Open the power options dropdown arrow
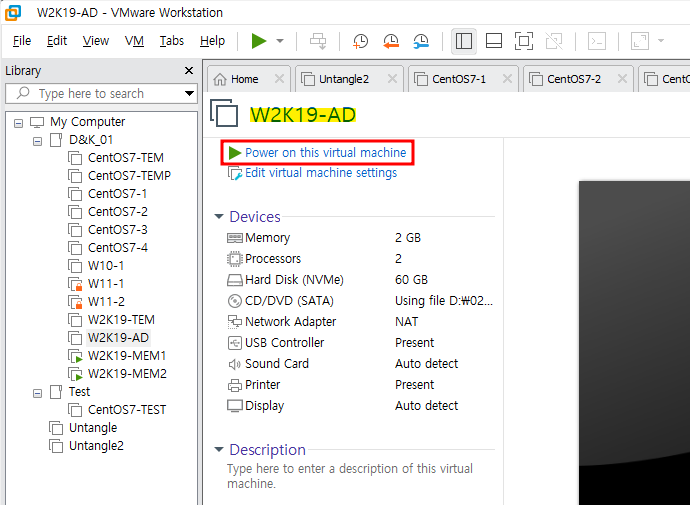Screen dimensions: 690x505 280,41
